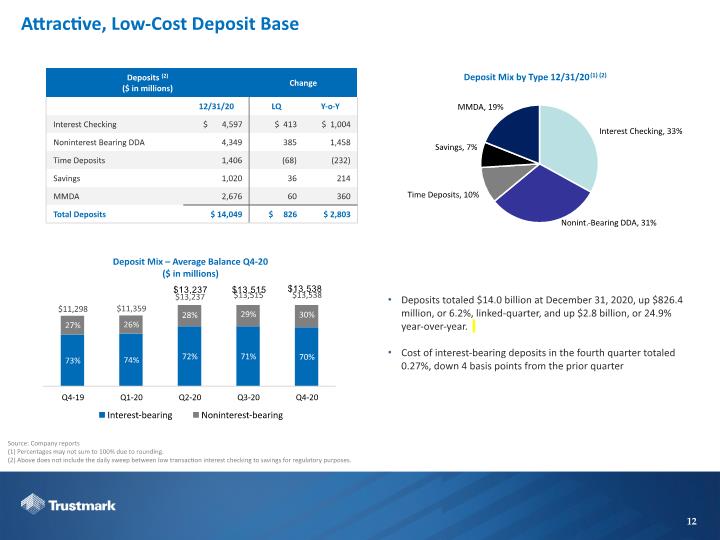720x540 pixels.
Task: Click the '1,458' Y-o-Y change value
Action: [340, 142]
